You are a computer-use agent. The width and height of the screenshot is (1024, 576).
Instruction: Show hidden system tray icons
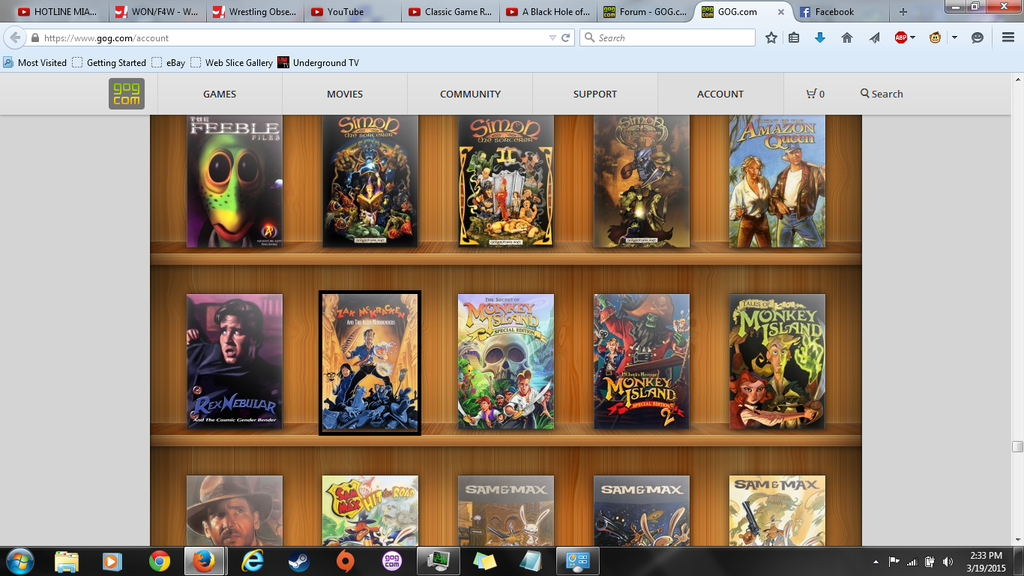click(875, 562)
